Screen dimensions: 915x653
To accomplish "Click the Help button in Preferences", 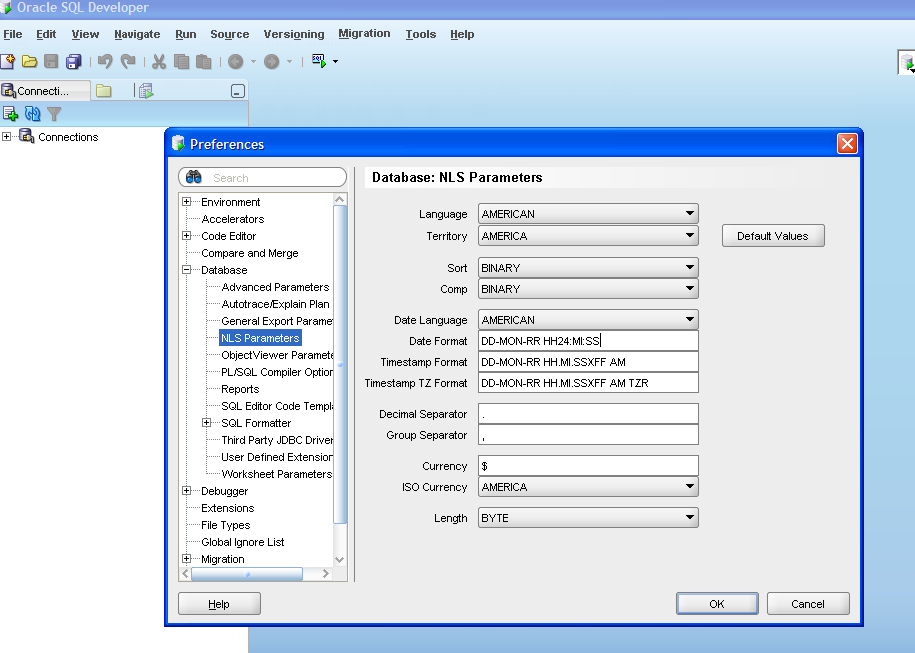I will coord(219,604).
